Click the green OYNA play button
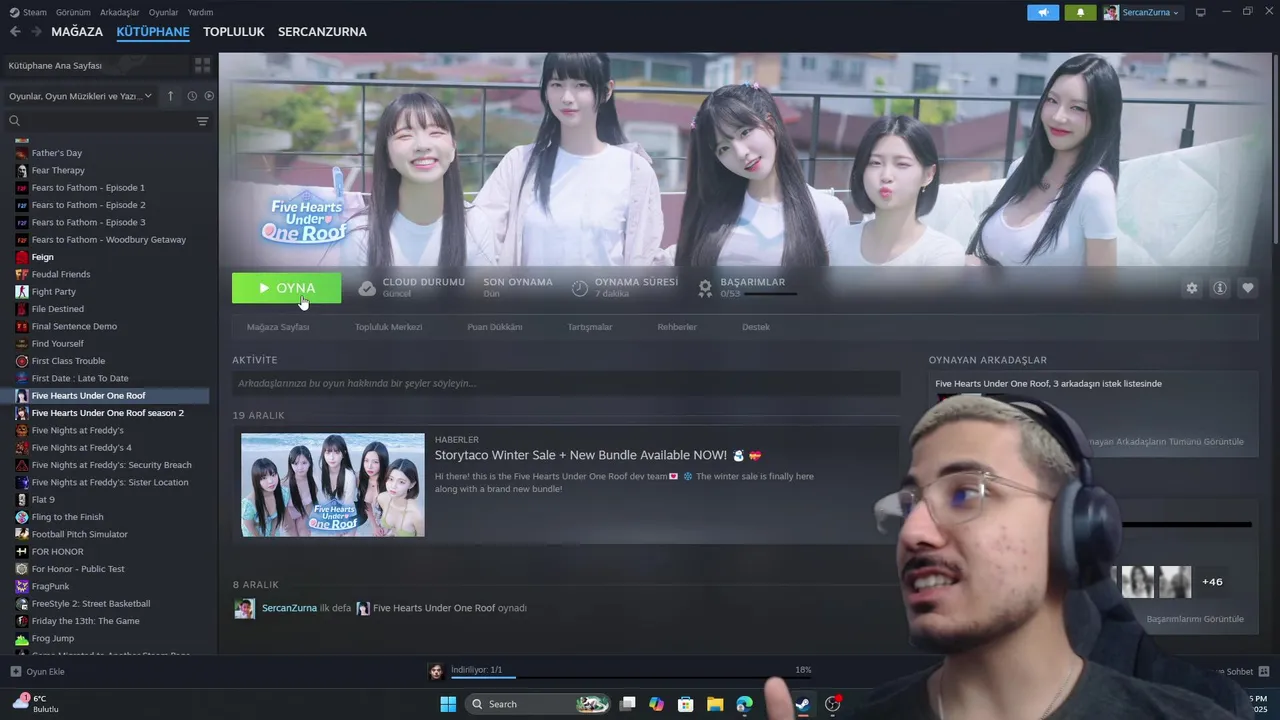The width and height of the screenshot is (1280, 720). pos(286,288)
